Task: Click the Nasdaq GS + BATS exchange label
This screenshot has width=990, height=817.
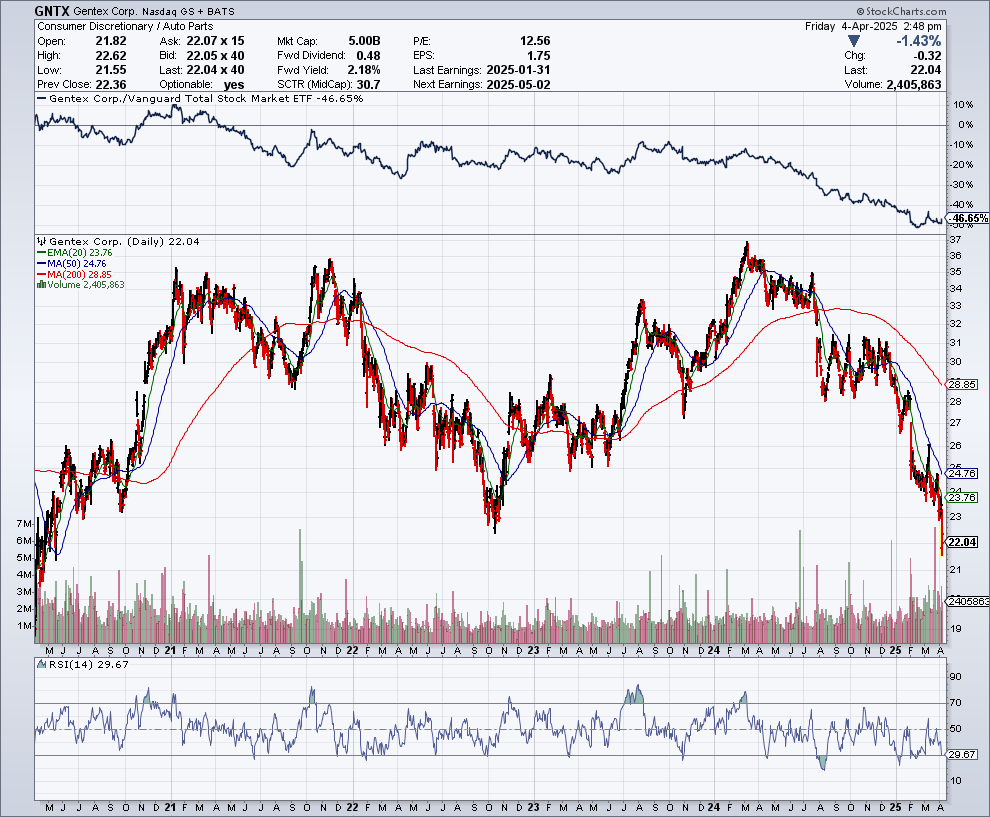Action: (188, 11)
